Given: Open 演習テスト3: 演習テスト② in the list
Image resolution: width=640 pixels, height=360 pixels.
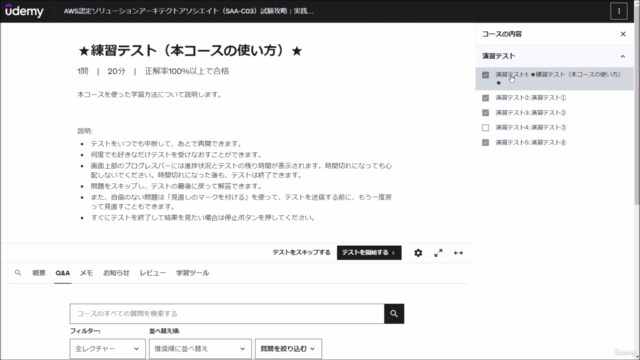Looking at the screenshot, I should (531, 113).
